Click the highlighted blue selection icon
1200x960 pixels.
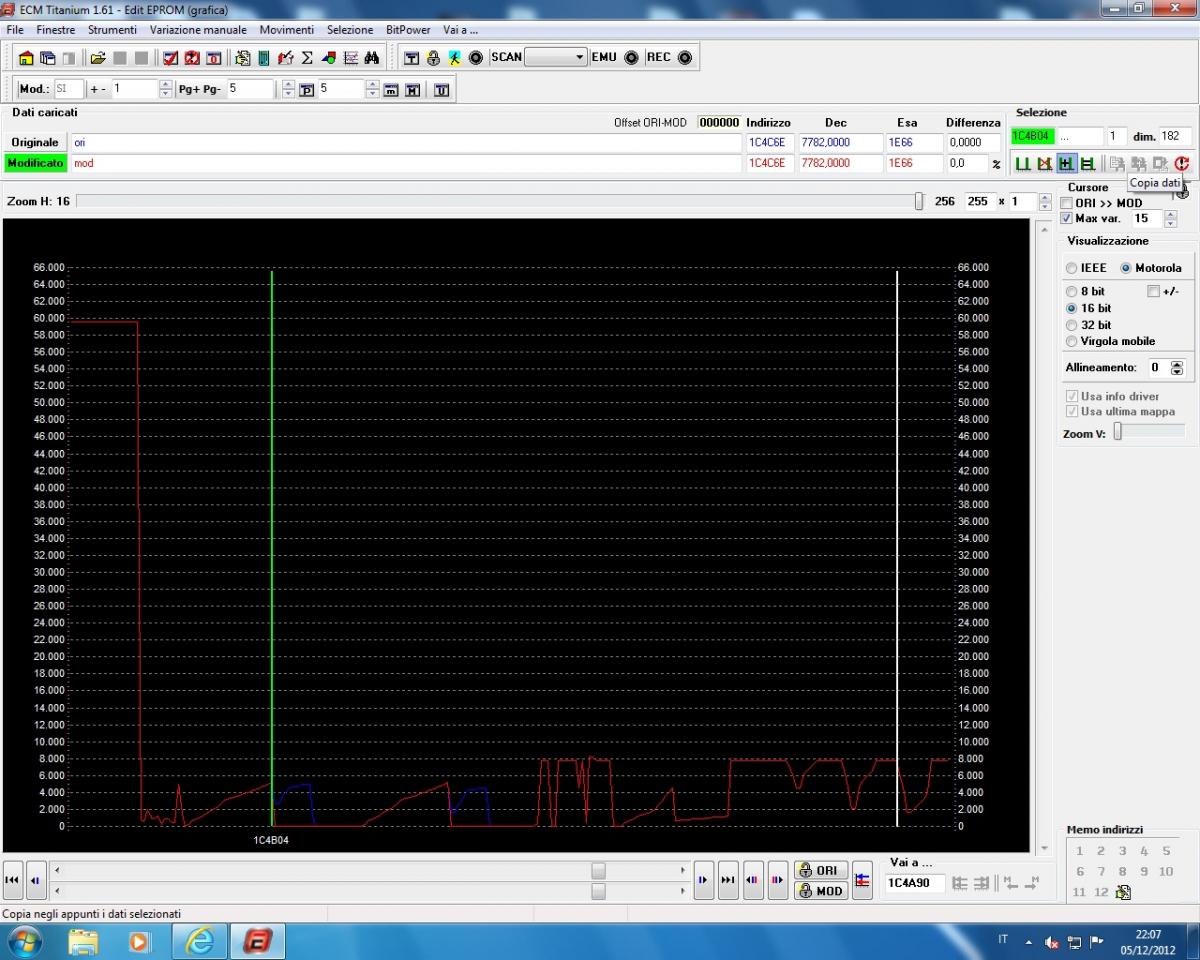1066,163
